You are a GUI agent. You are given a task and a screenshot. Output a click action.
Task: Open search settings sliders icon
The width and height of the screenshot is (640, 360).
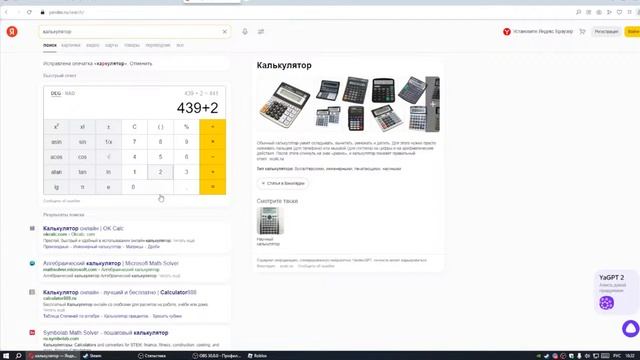click(x=261, y=31)
